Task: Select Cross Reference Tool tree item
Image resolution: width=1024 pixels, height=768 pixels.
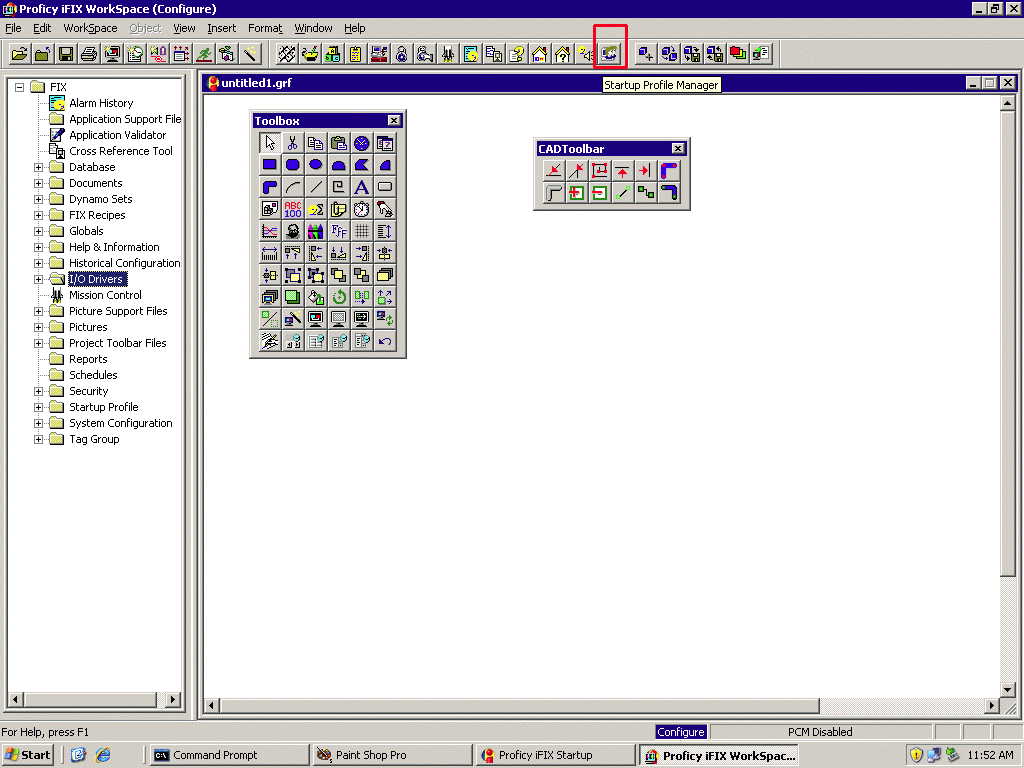Action: pos(121,151)
